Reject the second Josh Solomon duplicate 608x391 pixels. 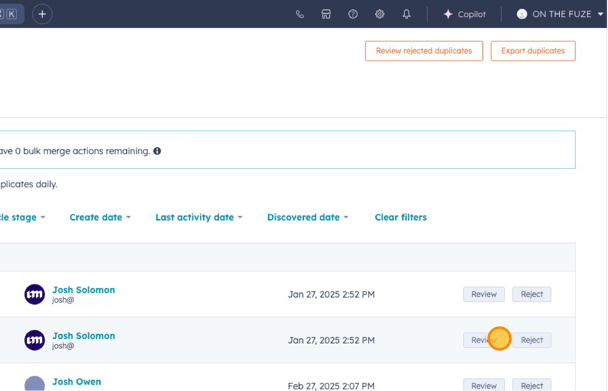(x=532, y=340)
